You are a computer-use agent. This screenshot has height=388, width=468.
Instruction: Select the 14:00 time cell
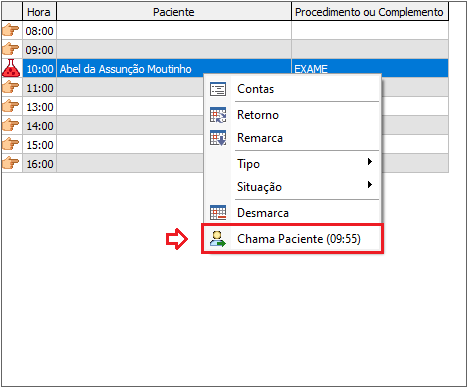coord(39,126)
